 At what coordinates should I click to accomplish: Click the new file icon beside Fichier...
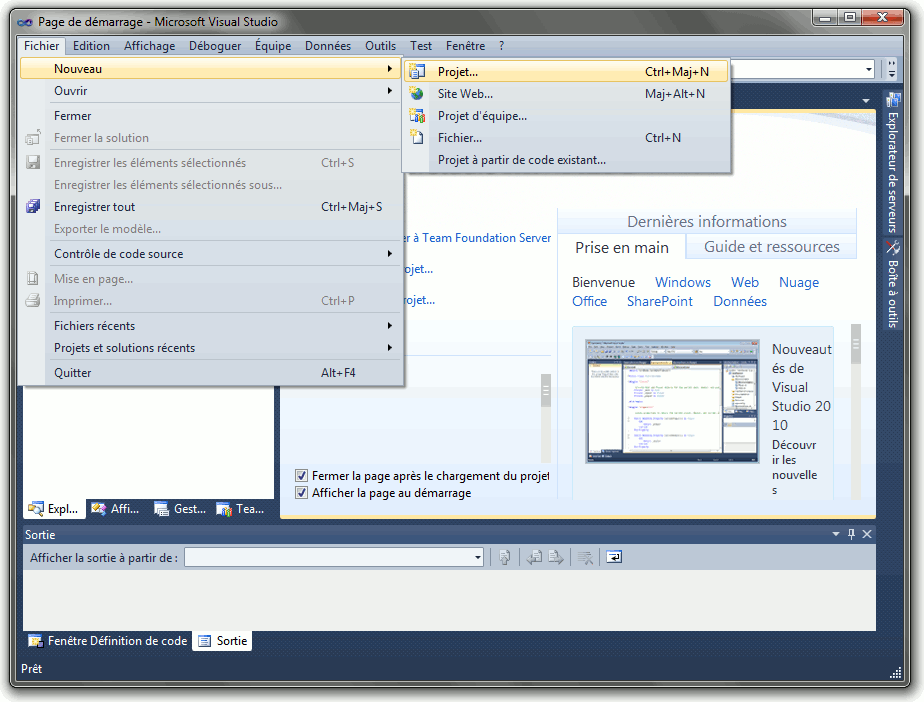click(x=417, y=138)
